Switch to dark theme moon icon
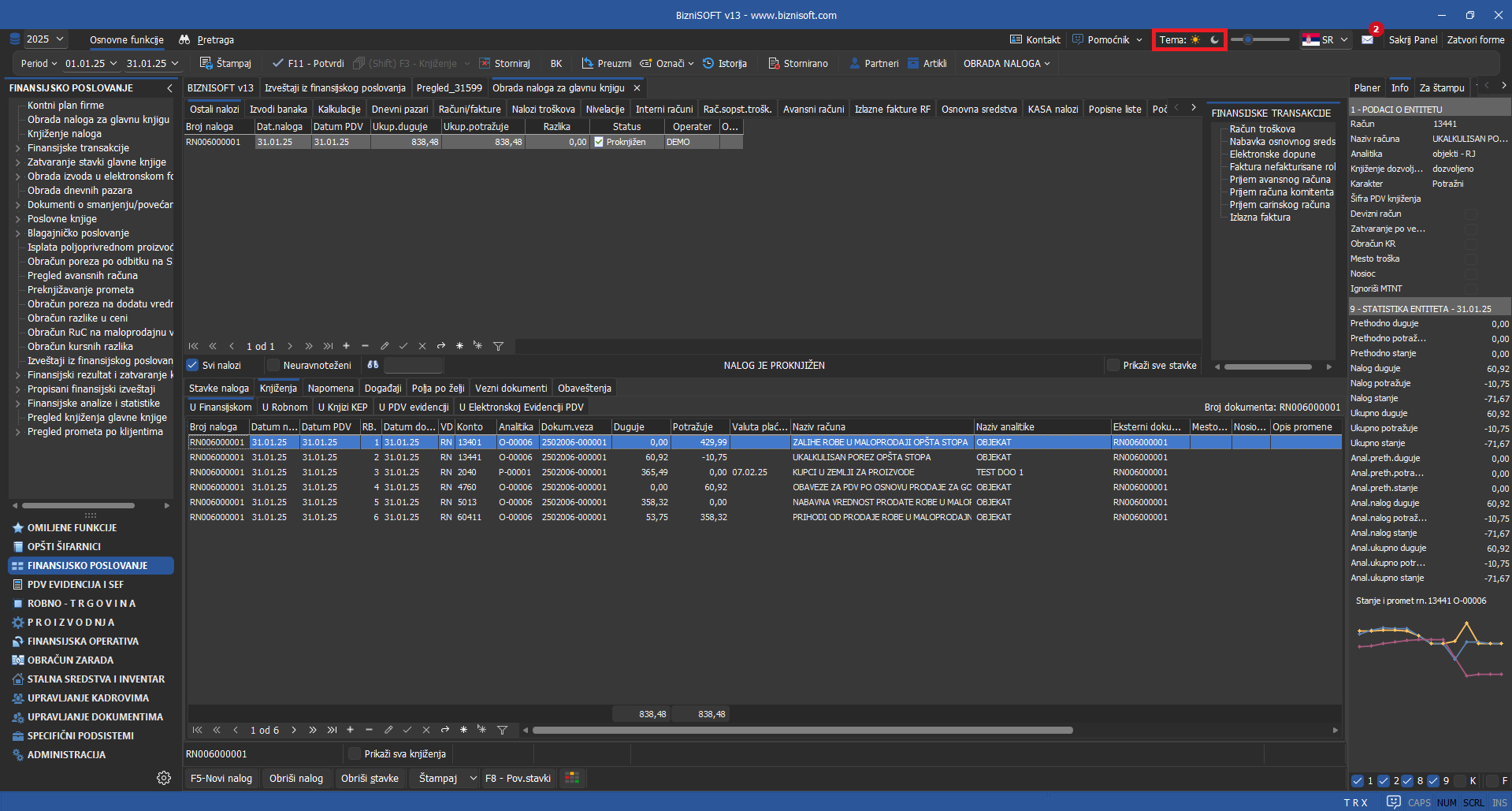Screen dimensions: 1512x811 [x=1215, y=39]
